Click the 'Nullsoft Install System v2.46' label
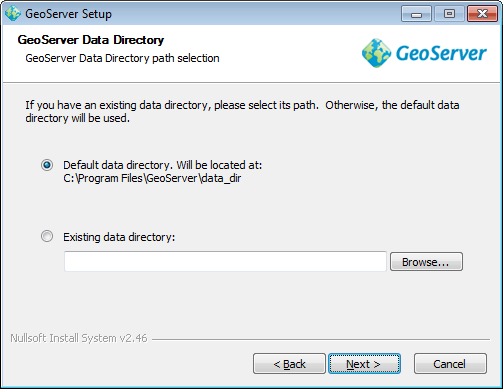The image size is (503, 389). 79,338
